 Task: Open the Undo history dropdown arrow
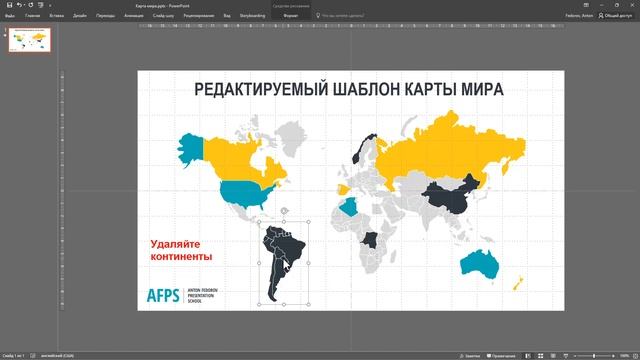pos(24,5)
